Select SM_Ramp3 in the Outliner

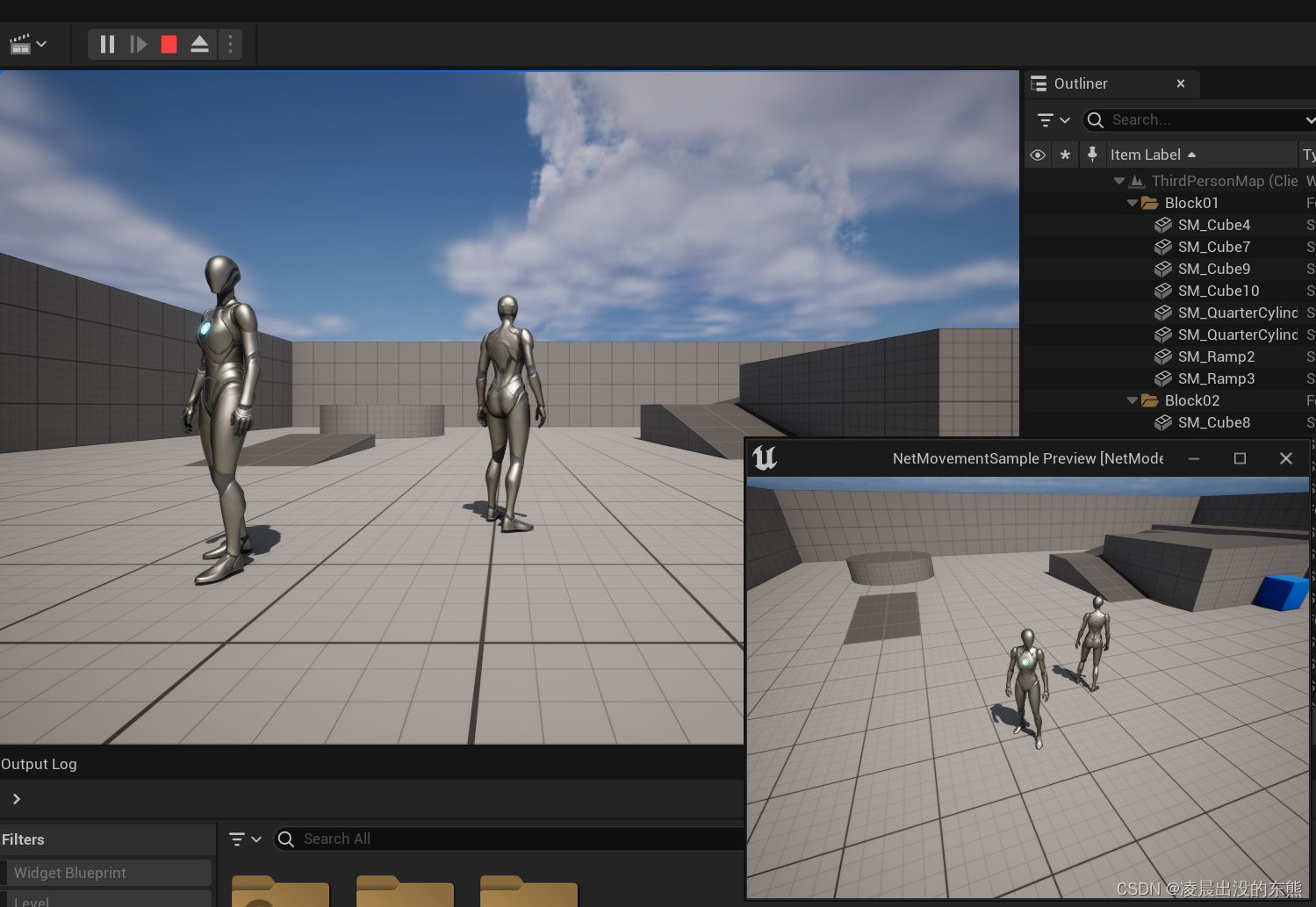click(1169, 378)
